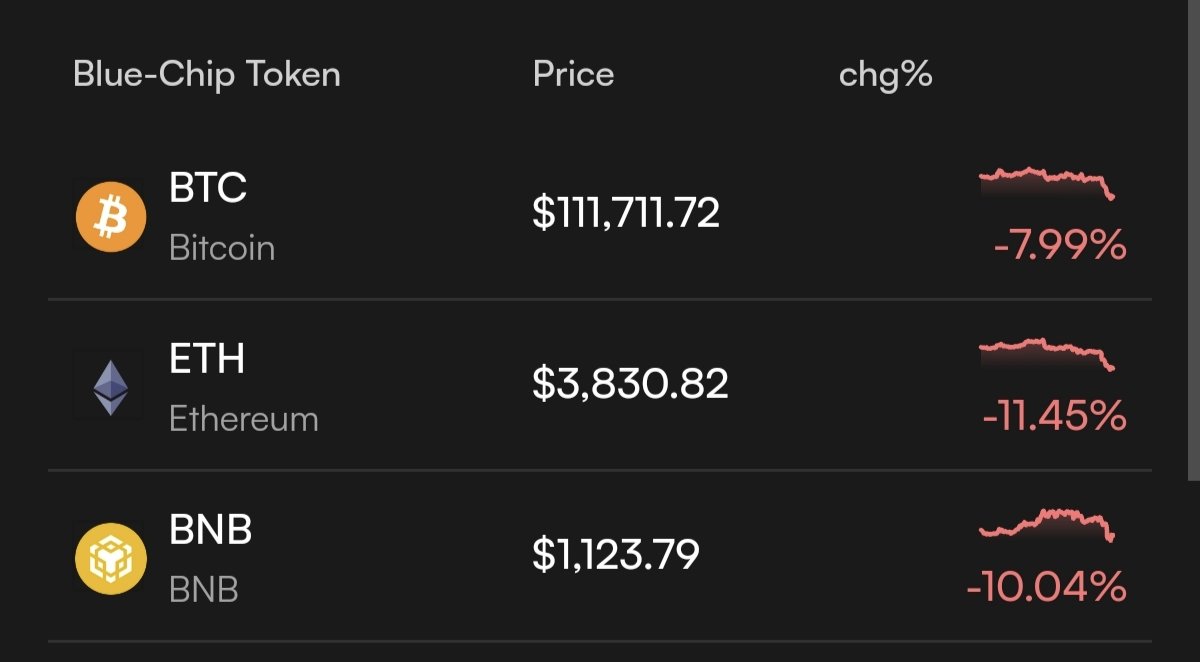Select the Blue-Chip Token column header

tap(207, 75)
